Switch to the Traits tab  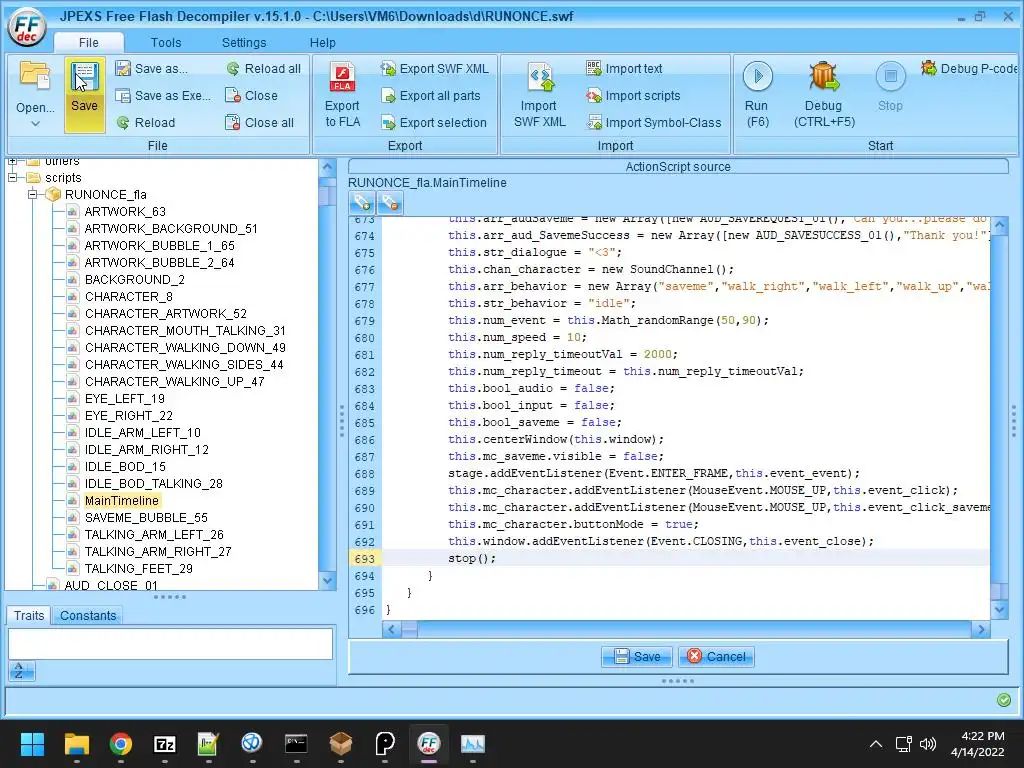tap(29, 615)
